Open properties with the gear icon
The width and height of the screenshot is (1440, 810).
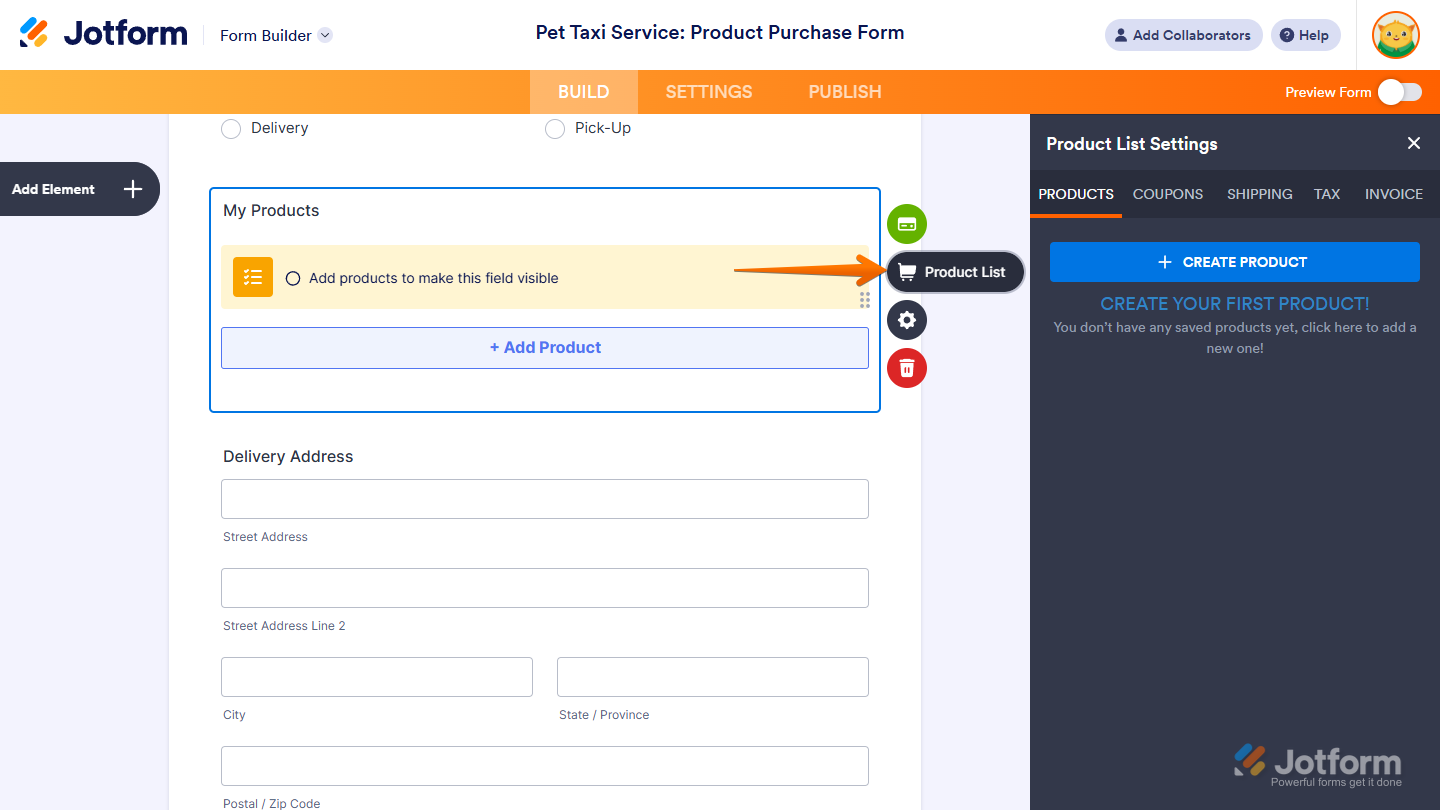[x=907, y=320]
